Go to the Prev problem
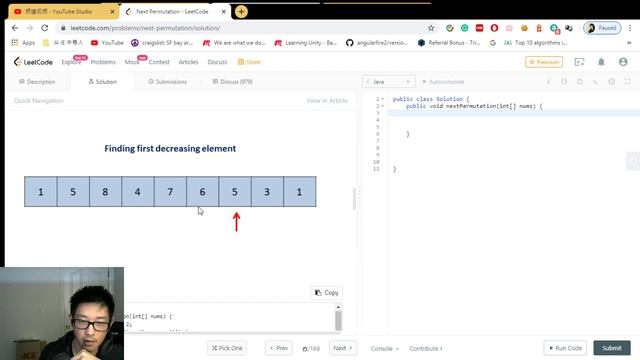This screenshot has width=640, height=360. [279, 348]
